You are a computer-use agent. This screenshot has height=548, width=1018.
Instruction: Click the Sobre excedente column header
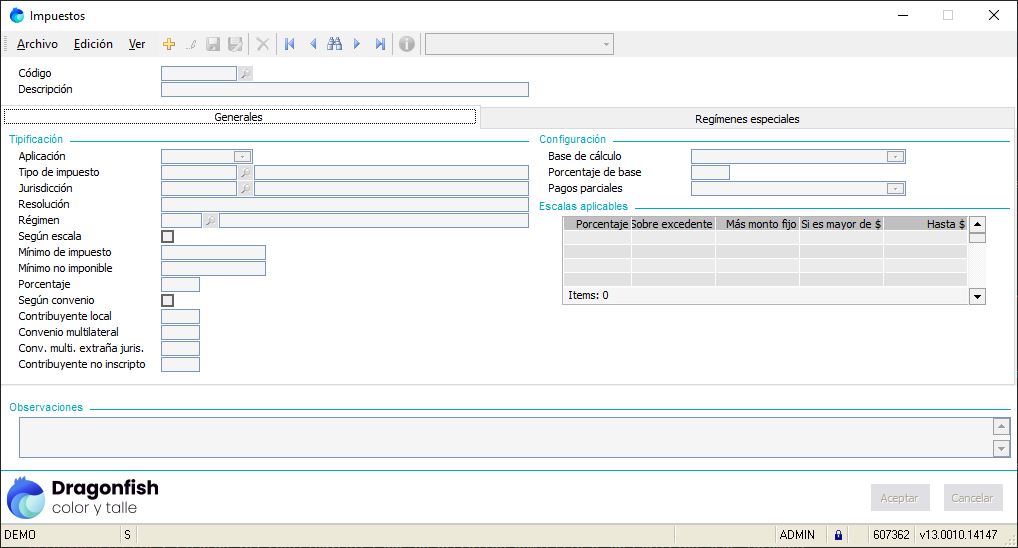click(x=673, y=224)
